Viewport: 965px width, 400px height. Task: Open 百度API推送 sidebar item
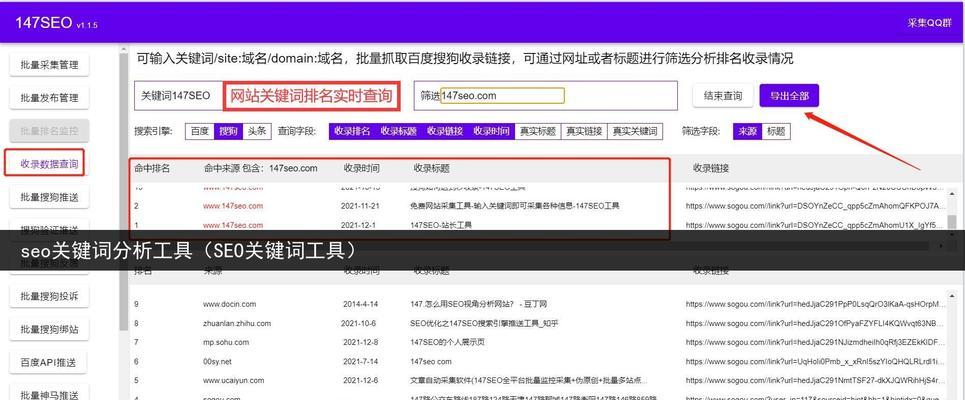pos(49,362)
